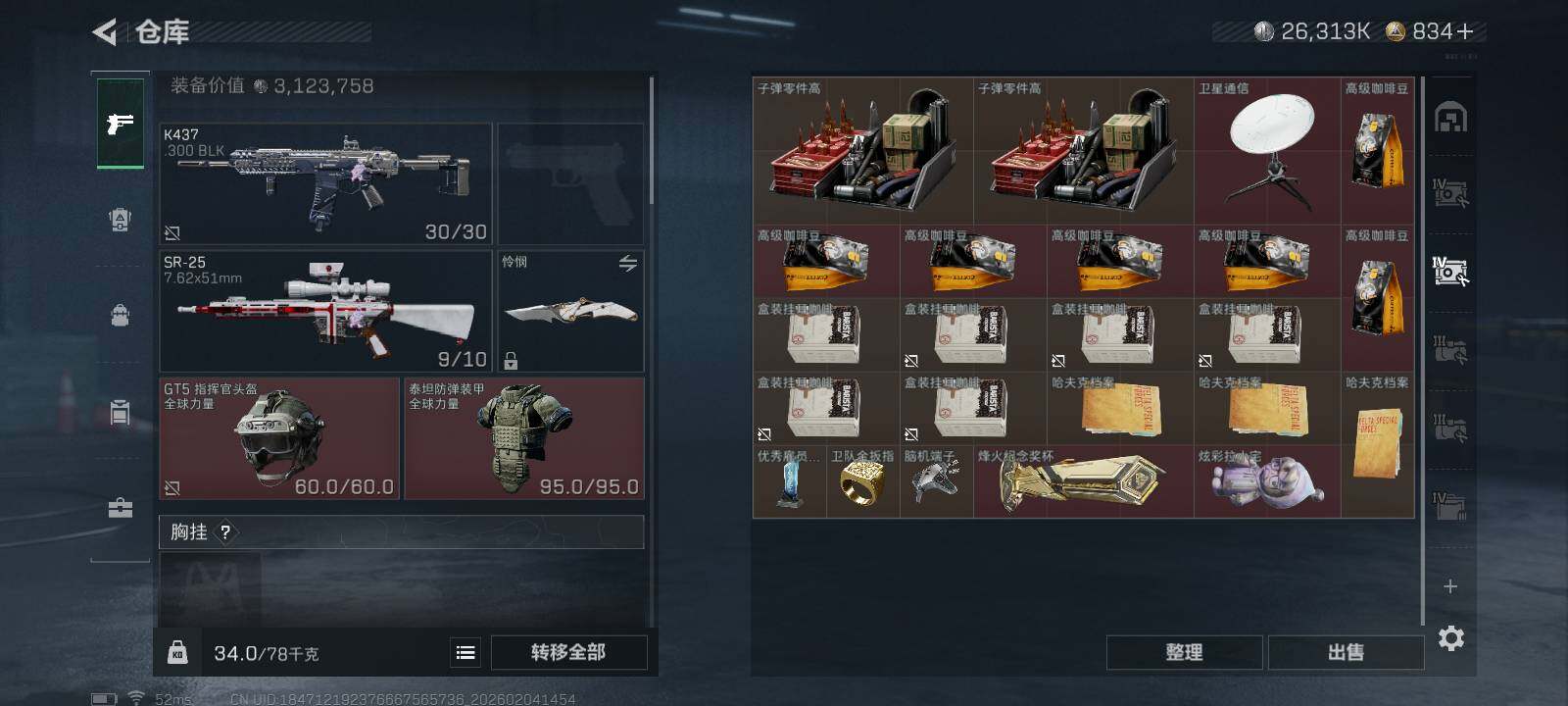Open the backpack tab in the left sidebar
The height and width of the screenshot is (706, 1568).
point(121,315)
